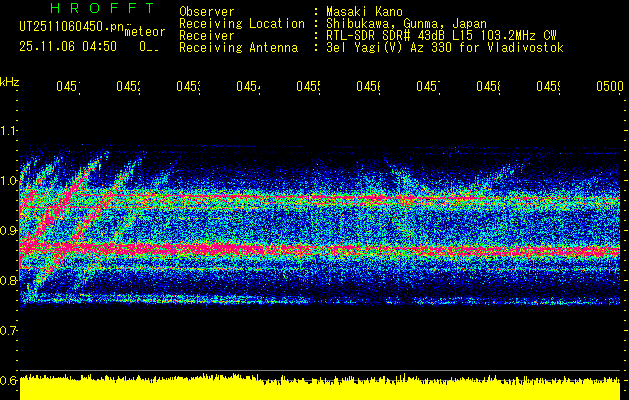Click the 0.7 kHz frequency tick label
The width and height of the screenshot is (629, 400).
coord(8,331)
